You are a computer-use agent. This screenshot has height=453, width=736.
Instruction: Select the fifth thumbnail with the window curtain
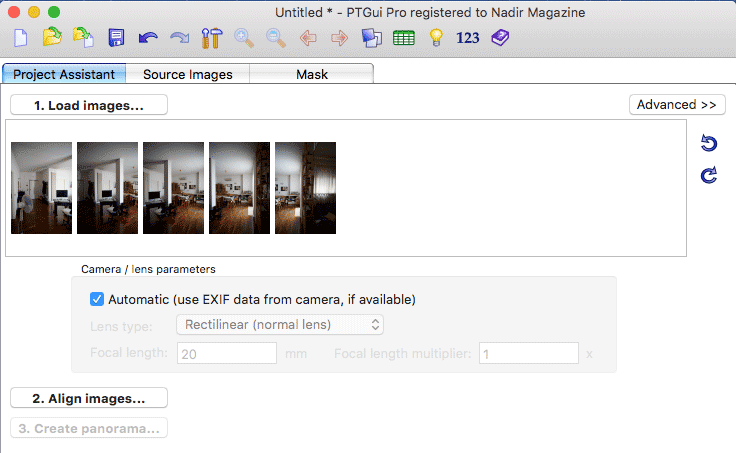(306, 188)
